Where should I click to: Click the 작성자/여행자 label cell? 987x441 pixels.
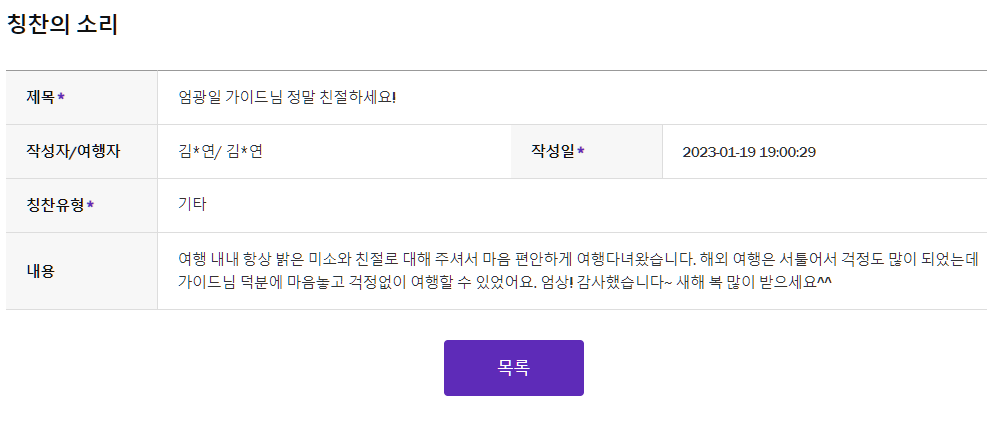click(82, 152)
